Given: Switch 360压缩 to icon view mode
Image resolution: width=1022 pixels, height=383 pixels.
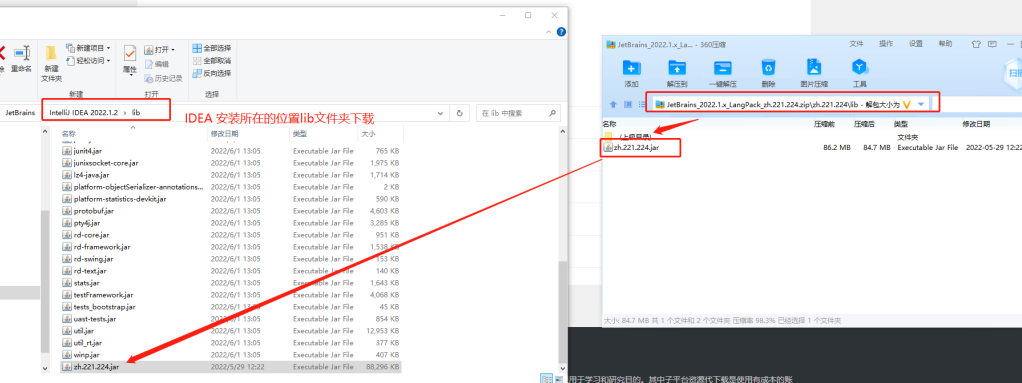Looking at the screenshot, I should [627, 104].
